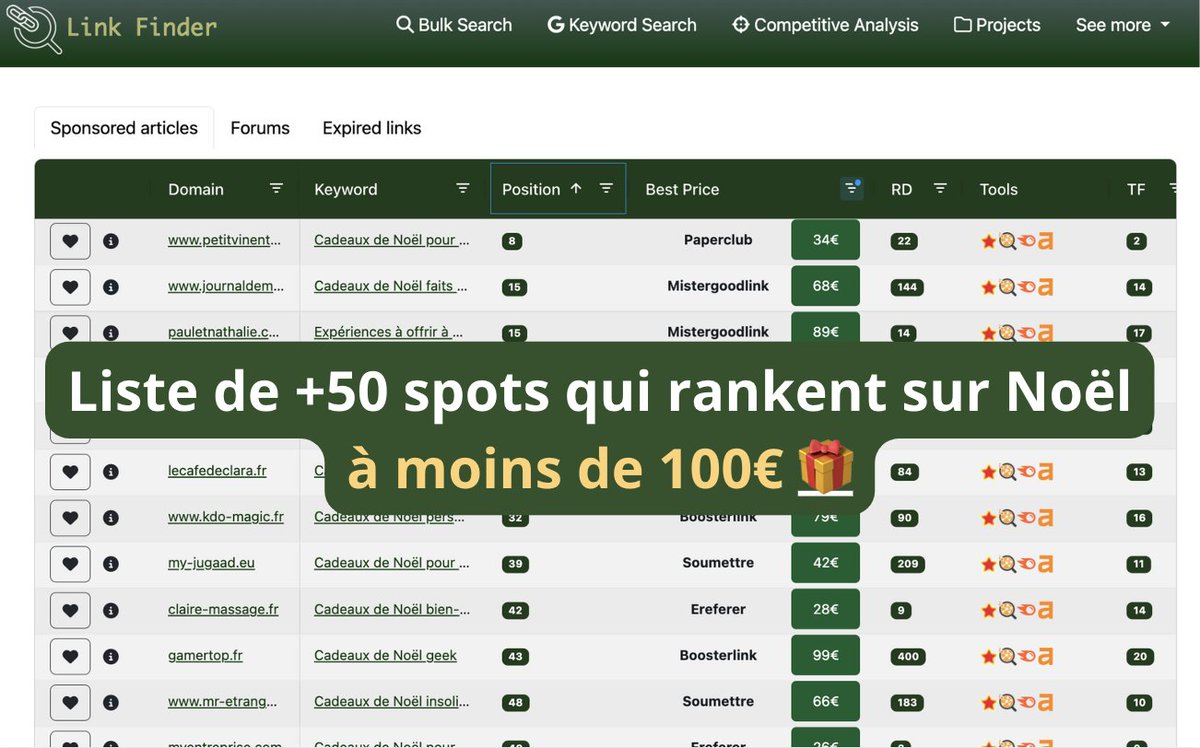Image resolution: width=1200 pixels, height=748 pixels.
Task: Open info icon for gamertop.fr
Action: coord(111,656)
